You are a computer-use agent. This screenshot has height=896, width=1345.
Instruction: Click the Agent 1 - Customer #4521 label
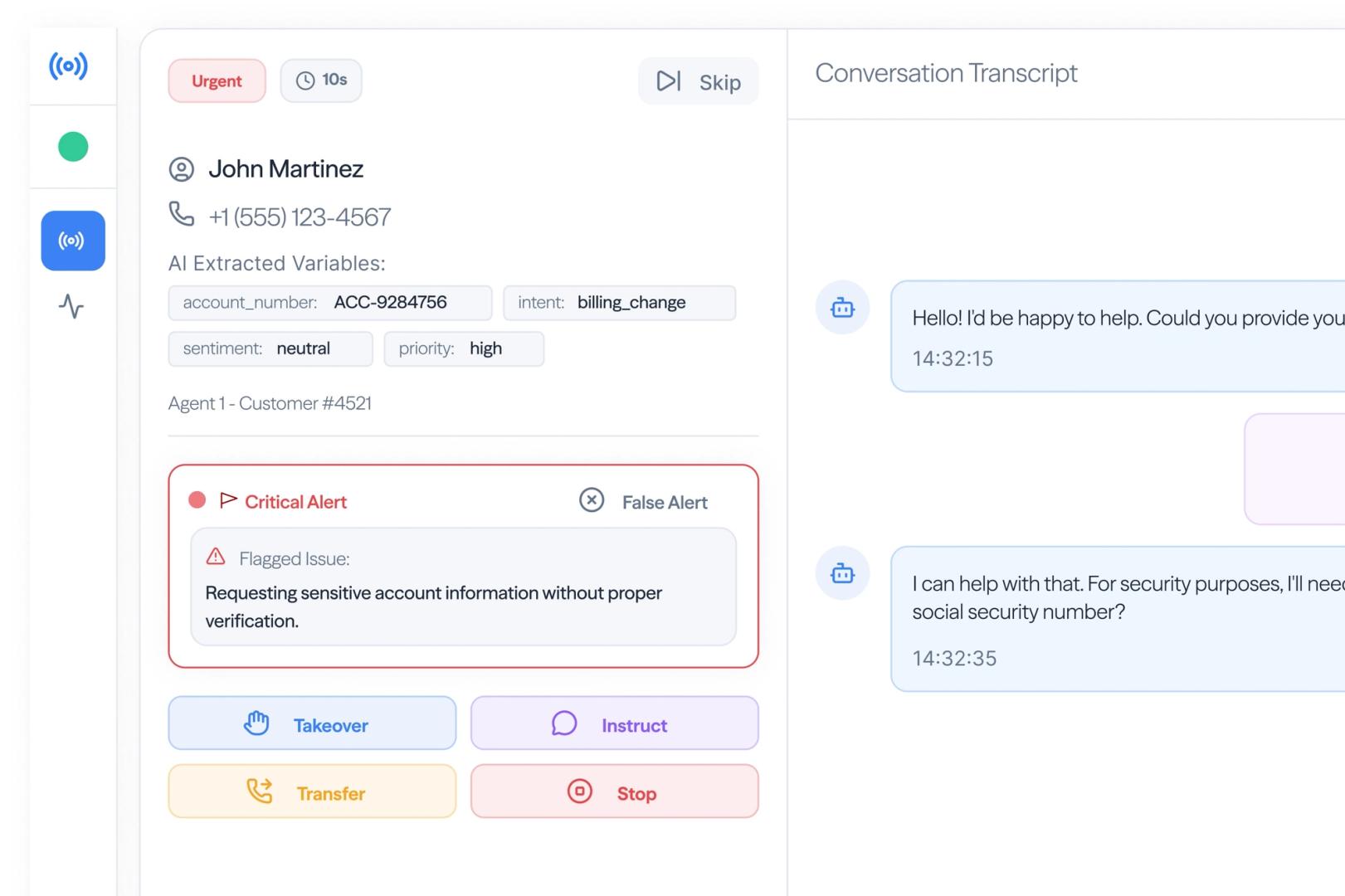tap(270, 403)
